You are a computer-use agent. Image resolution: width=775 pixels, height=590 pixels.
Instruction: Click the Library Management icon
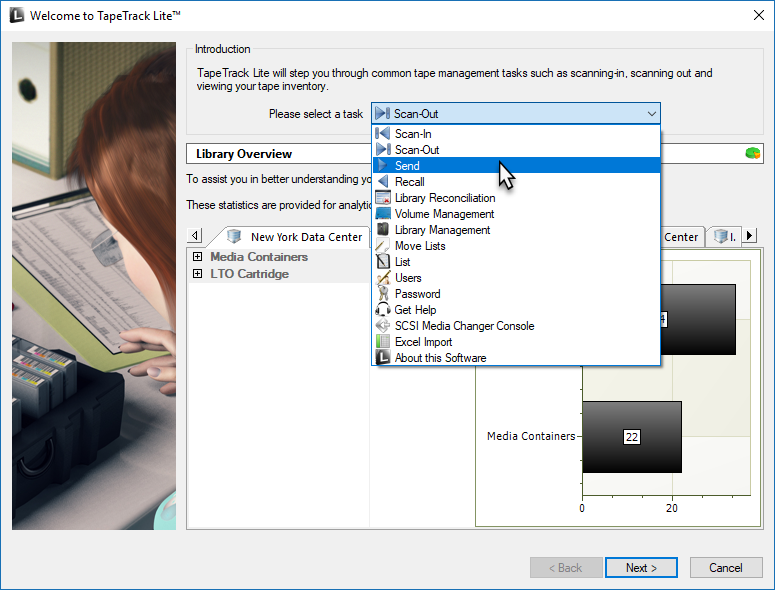coord(383,229)
